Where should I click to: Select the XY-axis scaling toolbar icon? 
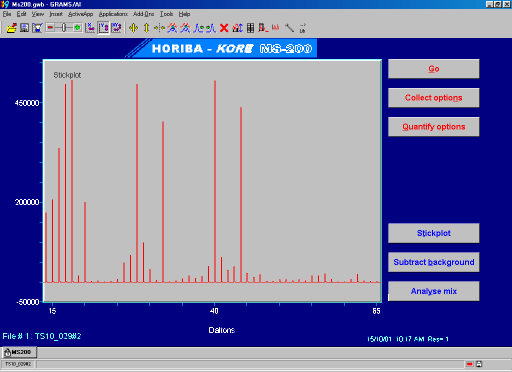(x=116, y=28)
